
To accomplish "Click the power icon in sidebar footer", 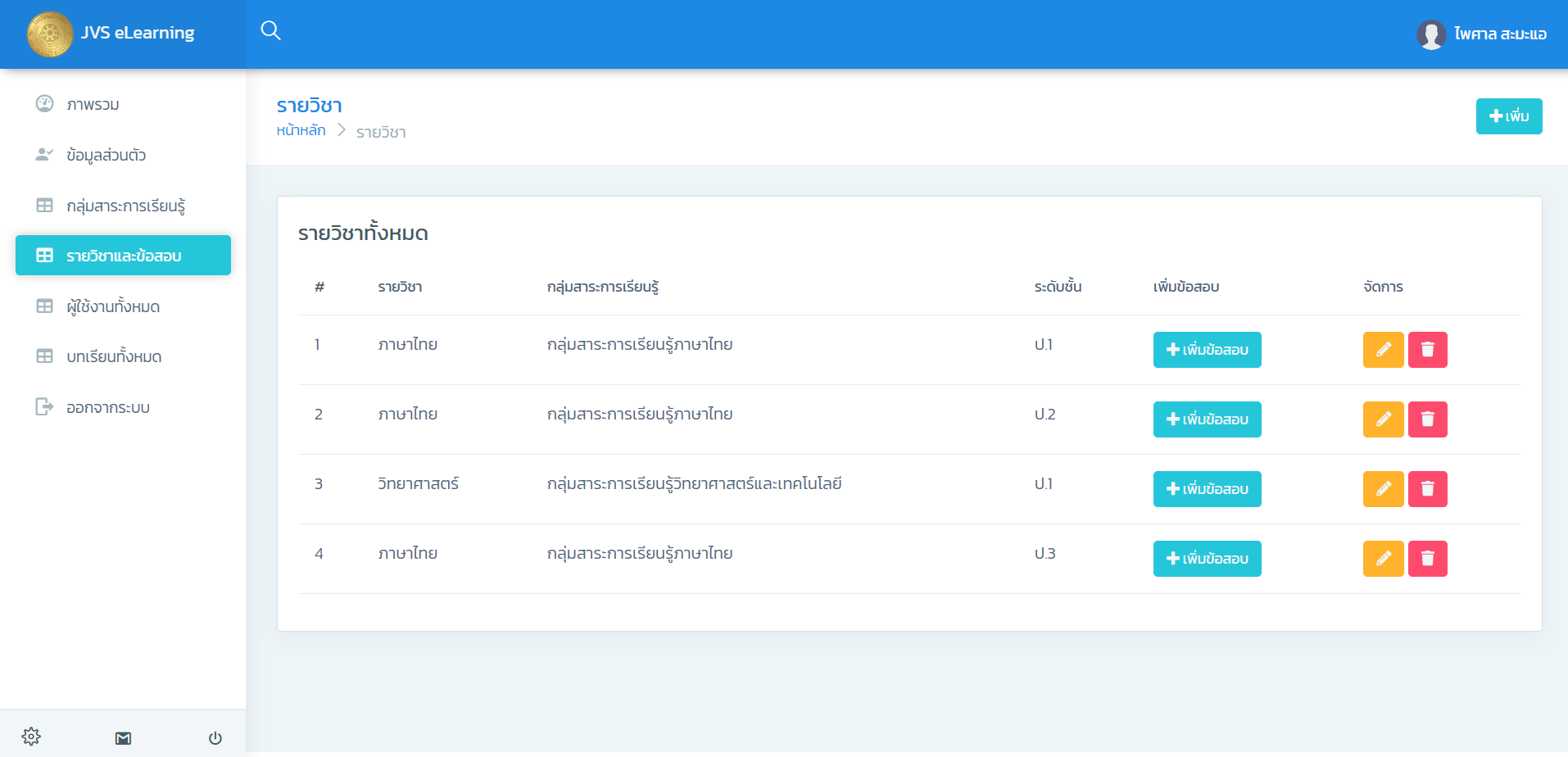I will [x=215, y=738].
